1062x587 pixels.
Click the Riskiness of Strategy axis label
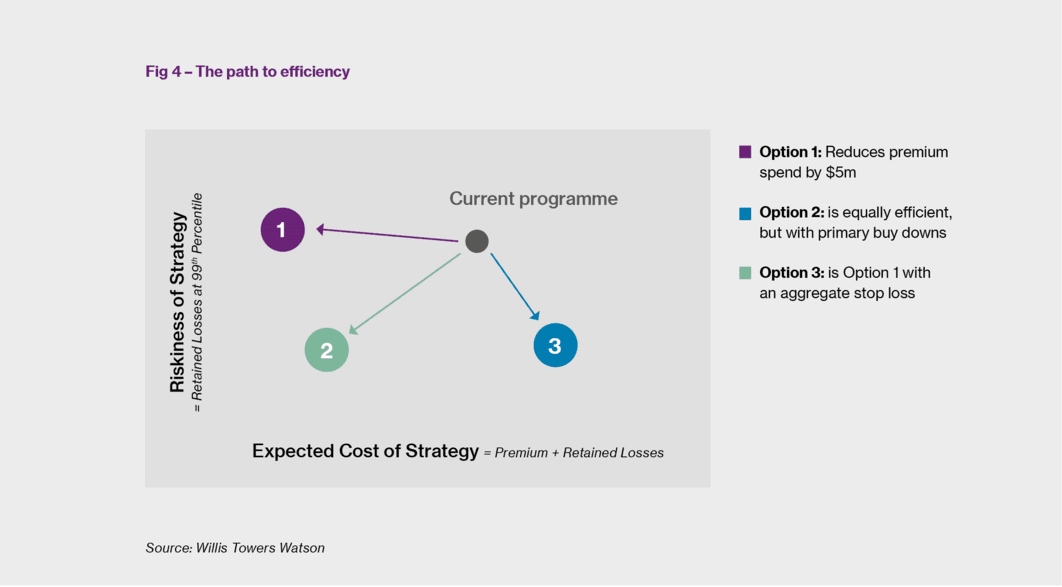(x=177, y=302)
